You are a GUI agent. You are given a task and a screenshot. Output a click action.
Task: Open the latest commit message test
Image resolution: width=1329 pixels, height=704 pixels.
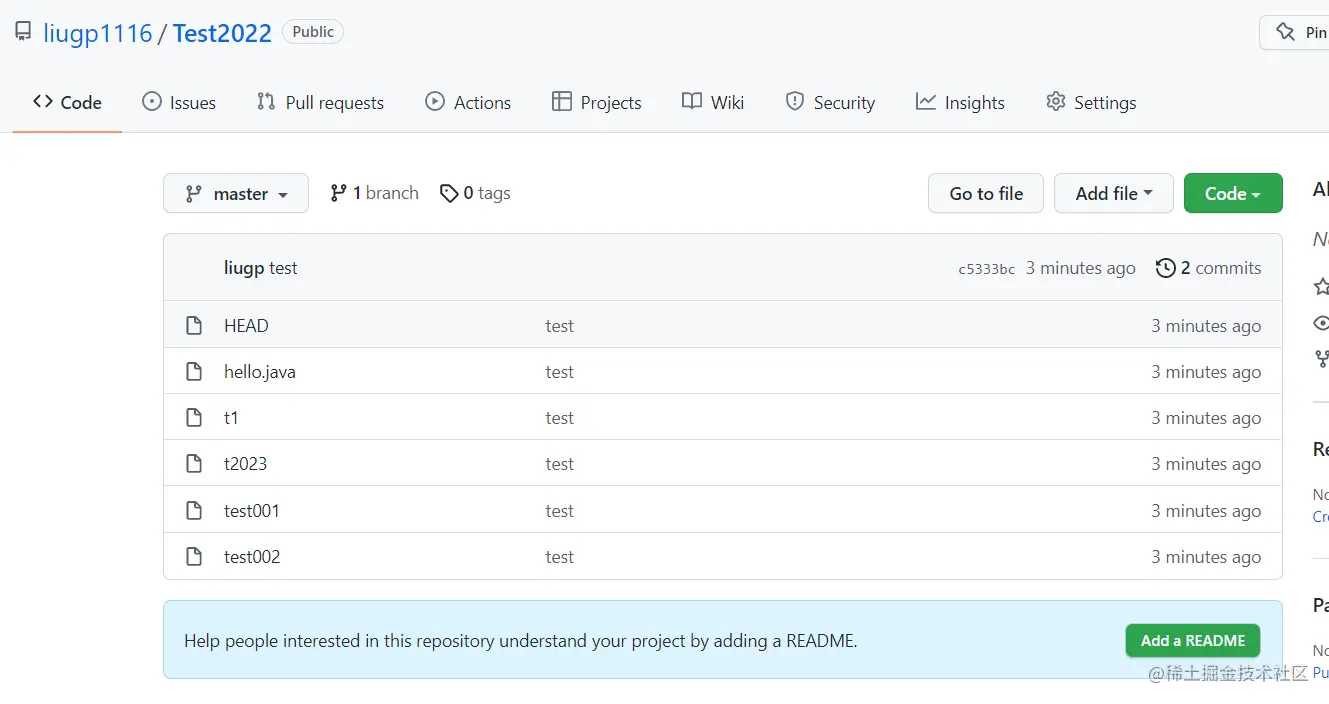tap(283, 268)
